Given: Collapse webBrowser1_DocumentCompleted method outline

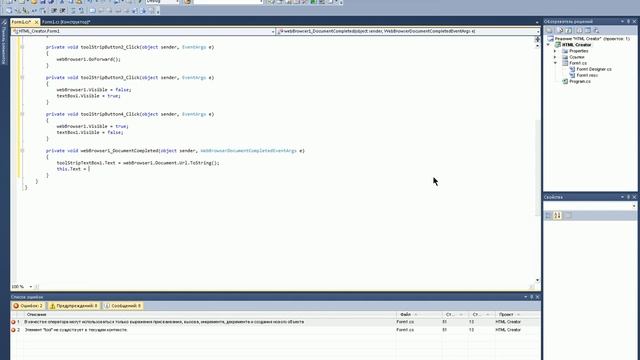Looking at the screenshot, I should point(22,151).
